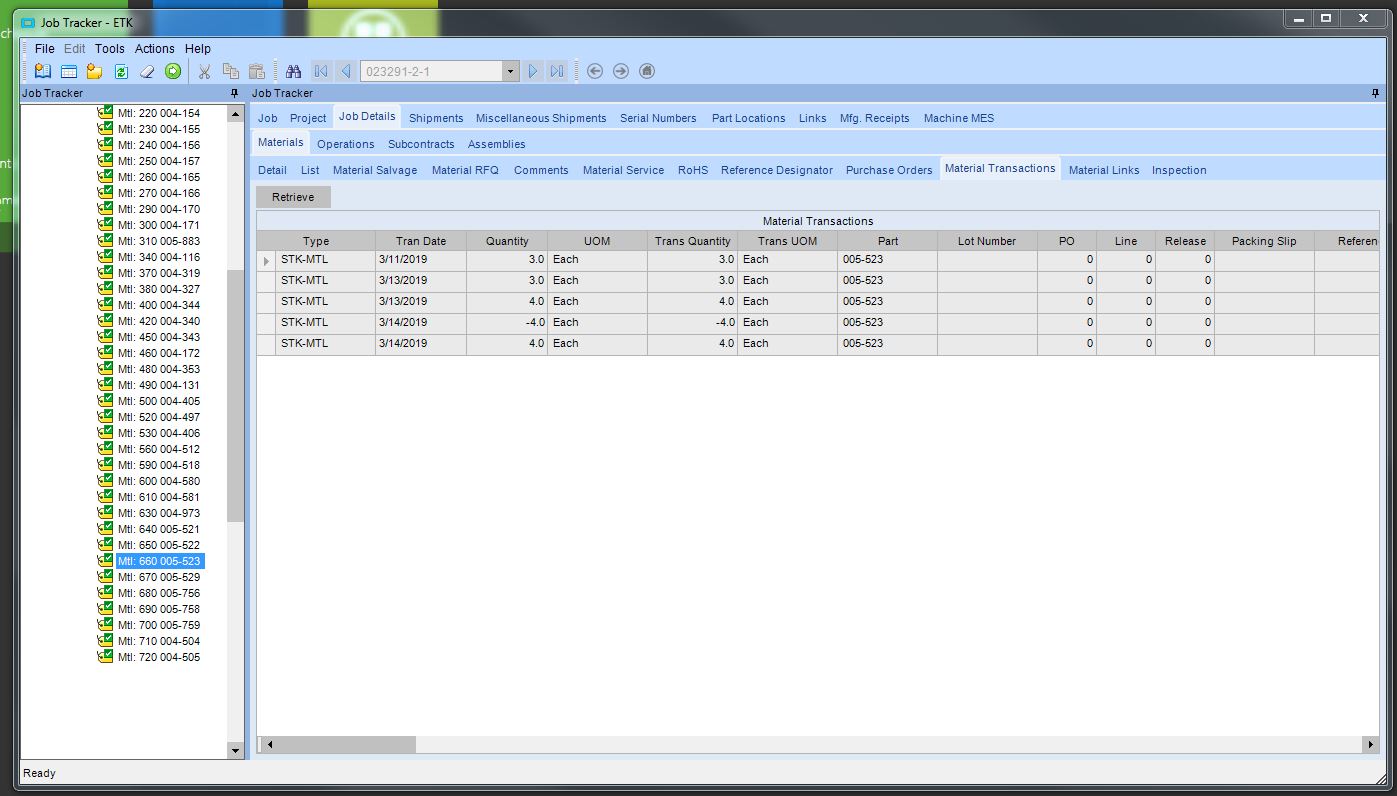Screen dimensions: 1397x796
Task: Click the Type column header
Action: point(316,241)
